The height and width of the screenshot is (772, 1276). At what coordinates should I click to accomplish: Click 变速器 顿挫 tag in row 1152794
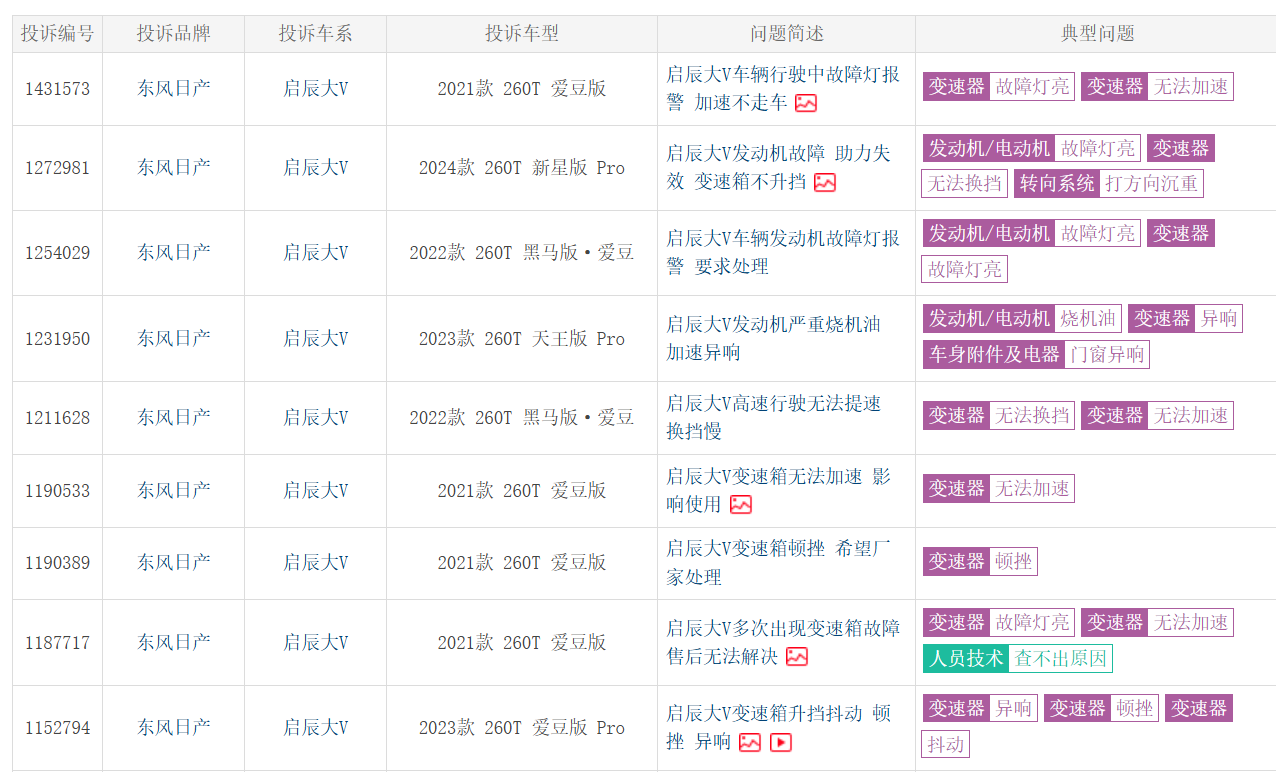coord(1102,708)
